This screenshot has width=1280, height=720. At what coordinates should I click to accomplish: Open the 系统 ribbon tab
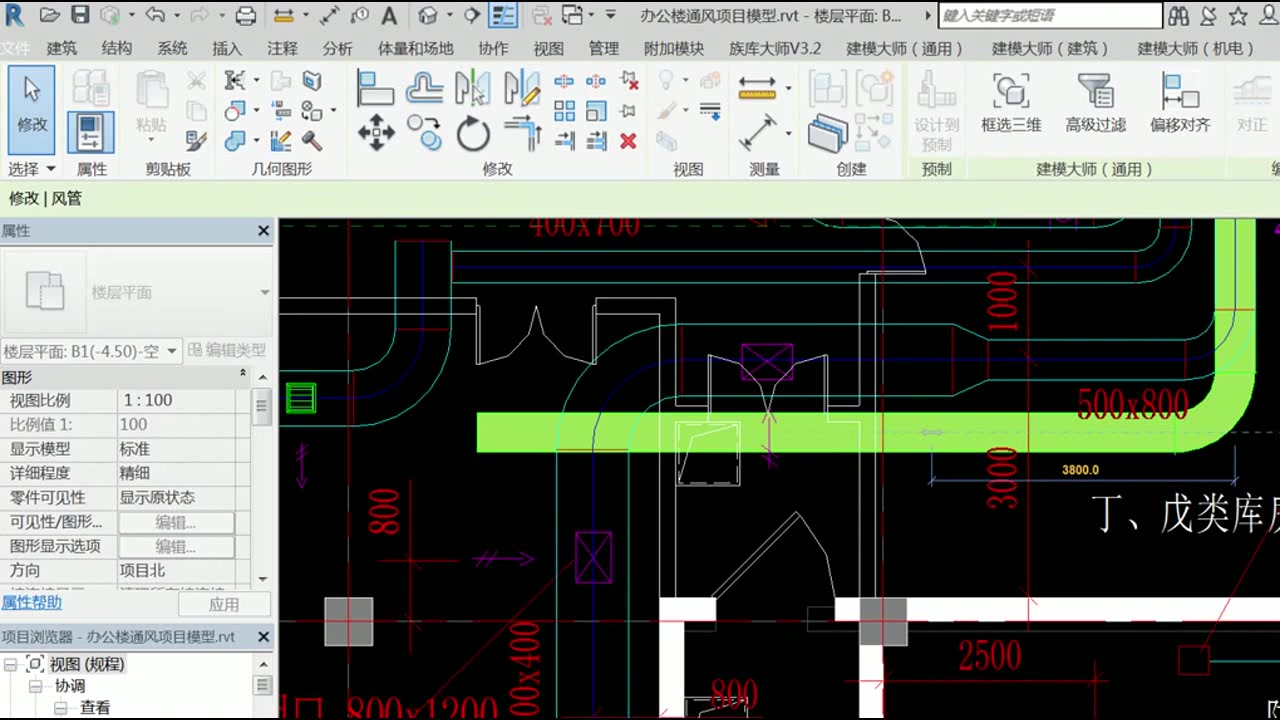coord(172,48)
